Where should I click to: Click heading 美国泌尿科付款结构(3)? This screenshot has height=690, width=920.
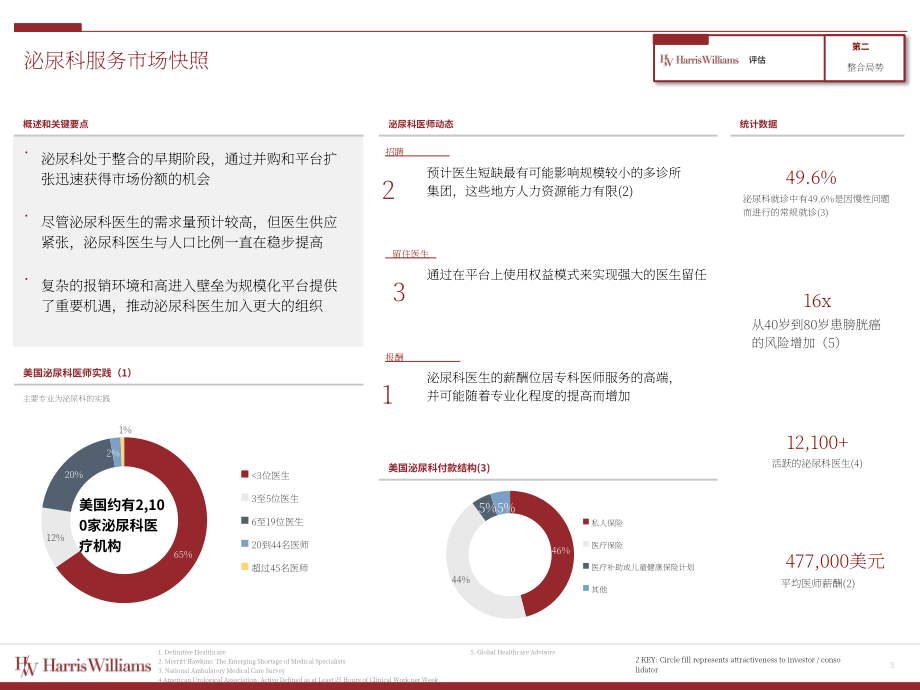439,468
